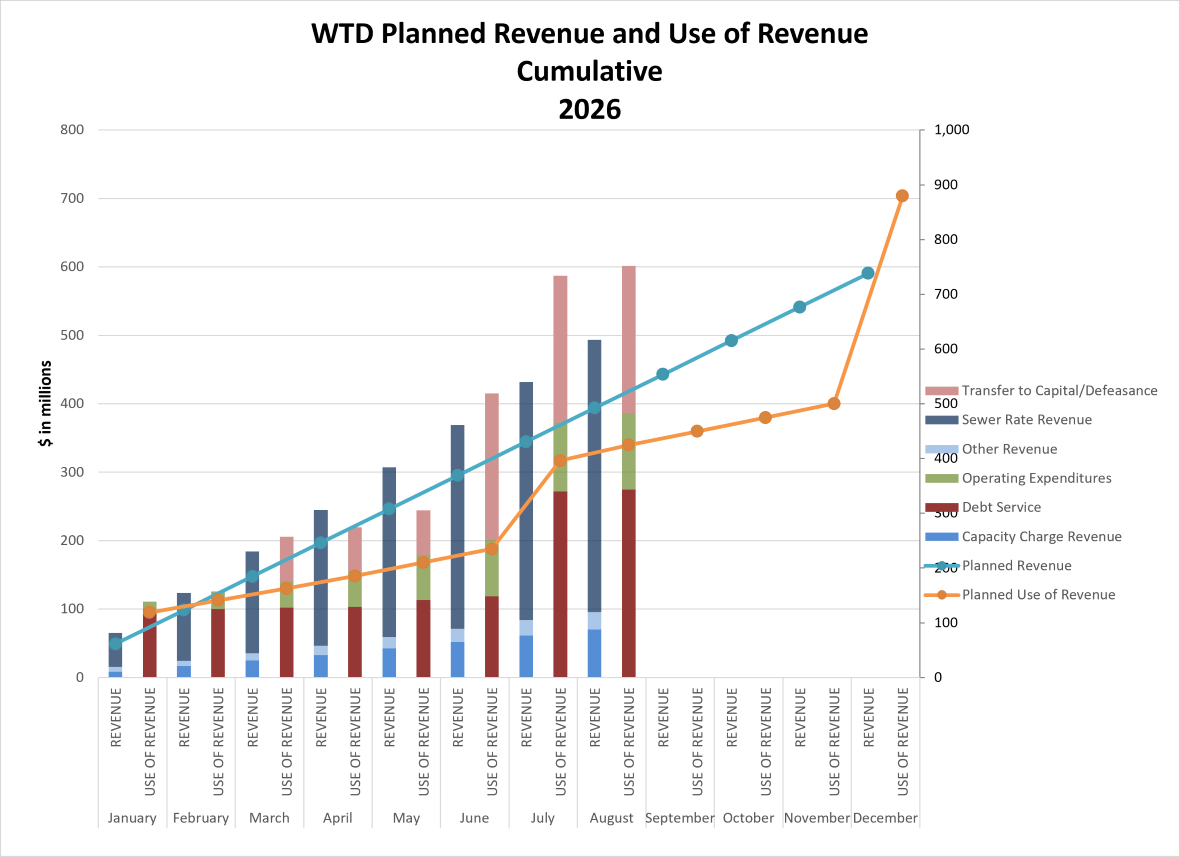1180x857 pixels.
Task: Click the May month label
Action: click(406, 818)
